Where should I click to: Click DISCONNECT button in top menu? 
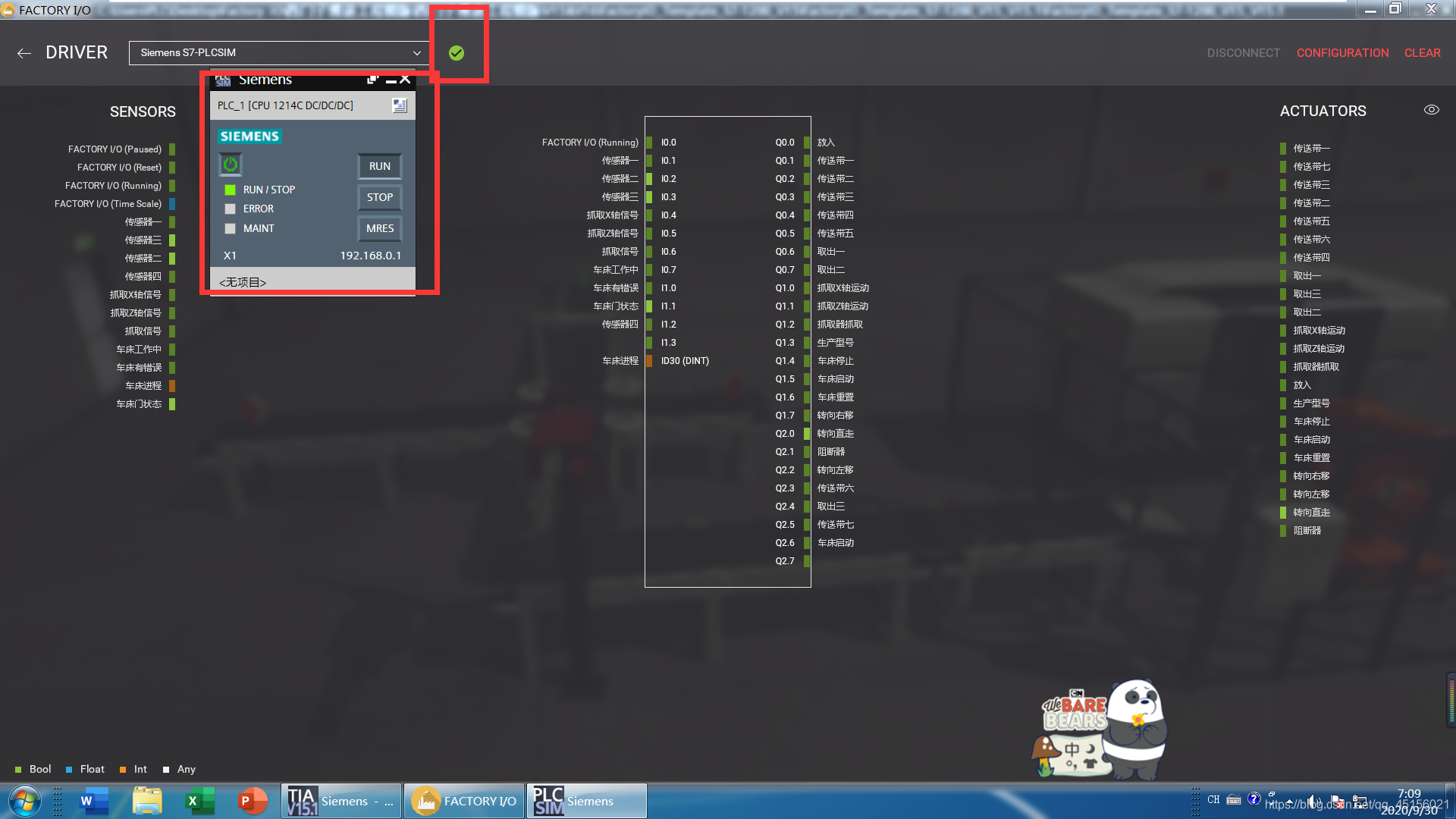[1244, 52]
